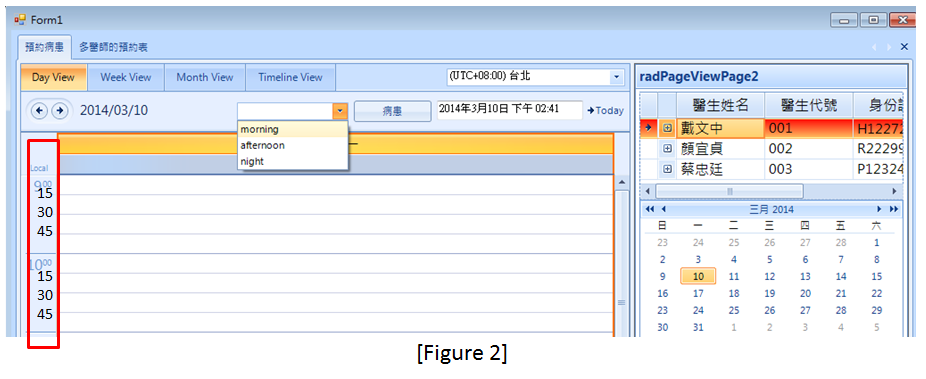
Task: Select doctor code cell 001
Action: coord(808,128)
